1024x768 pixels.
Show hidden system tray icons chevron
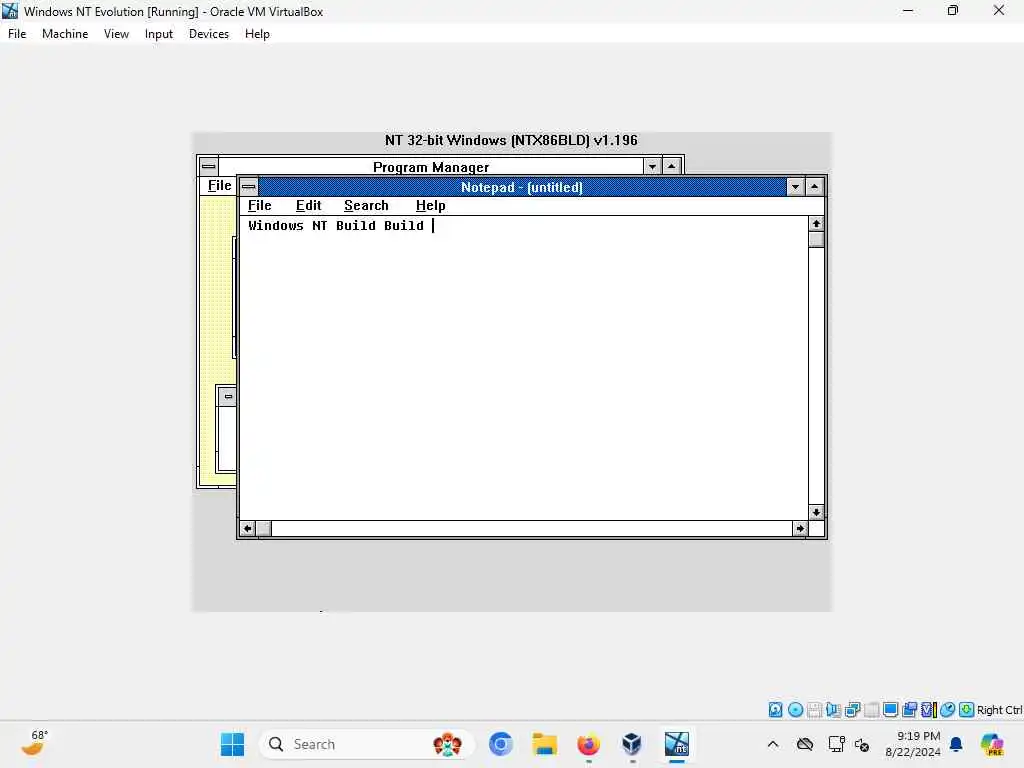tap(773, 744)
